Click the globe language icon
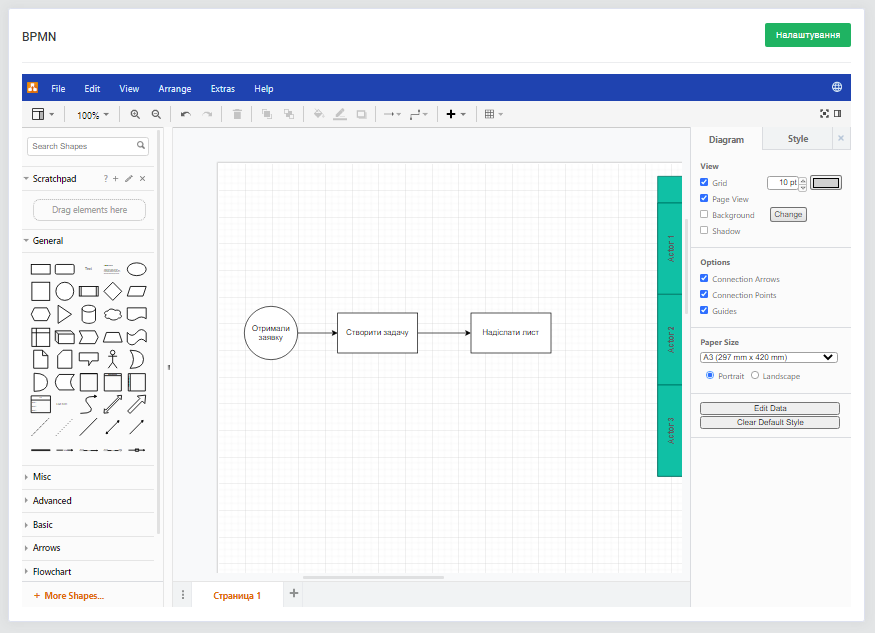The image size is (875, 633). (837, 88)
